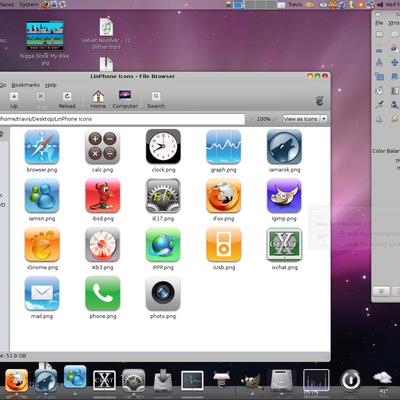Screen dimensions: 400x400
Task: Select the calc.png calculator icon
Action: [x=103, y=147]
